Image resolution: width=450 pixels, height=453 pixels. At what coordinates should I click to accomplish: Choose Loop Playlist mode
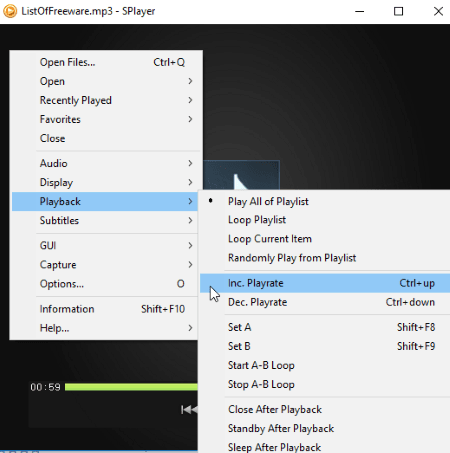click(x=325, y=220)
